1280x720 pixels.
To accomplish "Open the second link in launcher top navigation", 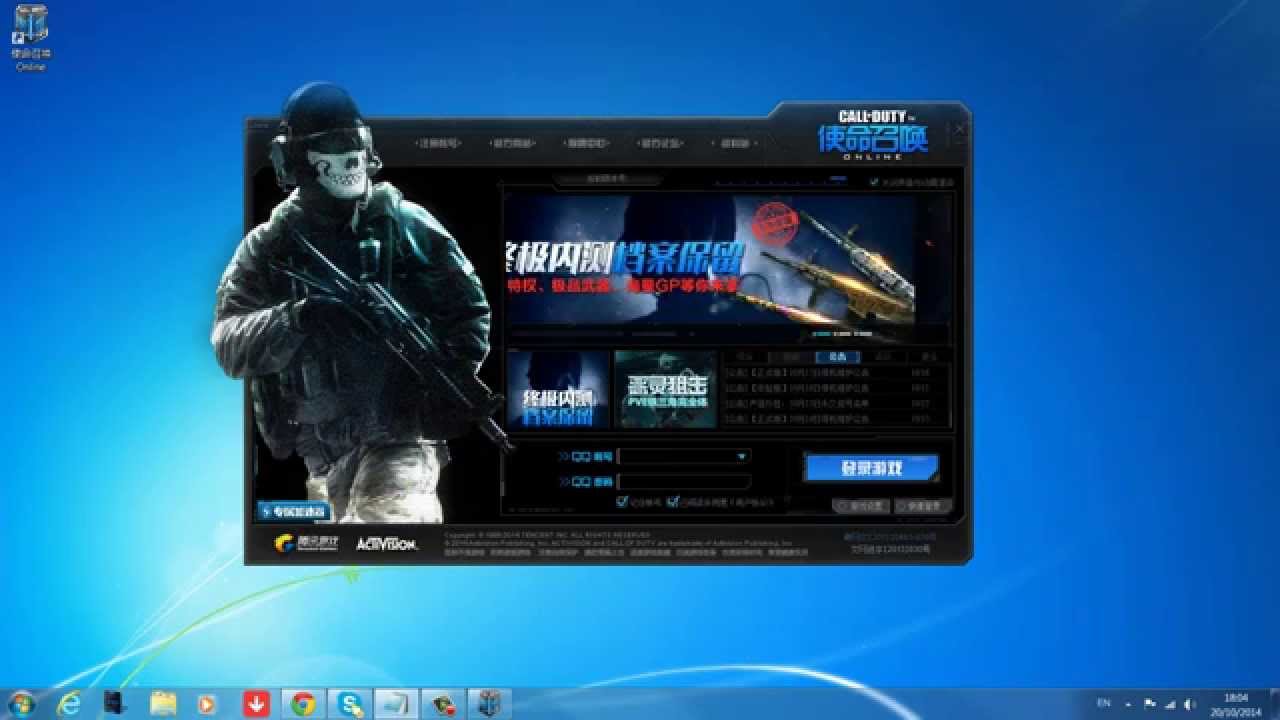I will click(511, 143).
